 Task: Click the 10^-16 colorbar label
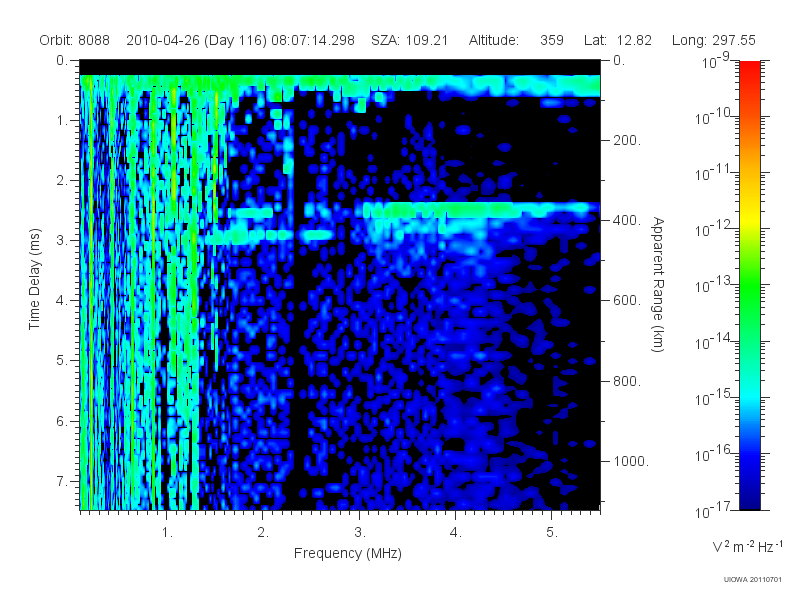(x=714, y=455)
